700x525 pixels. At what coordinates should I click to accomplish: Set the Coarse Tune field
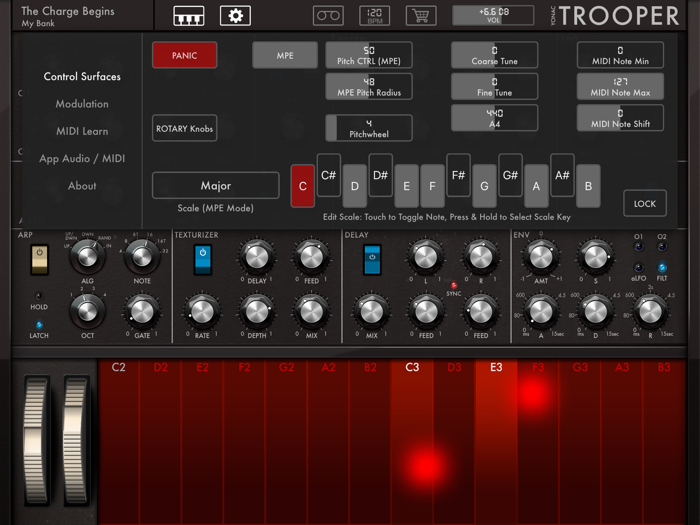pos(495,55)
